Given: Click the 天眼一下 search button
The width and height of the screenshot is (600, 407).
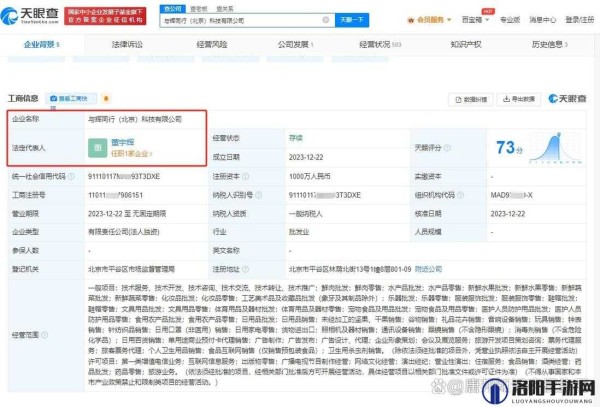Looking at the screenshot, I should [x=352, y=20].
